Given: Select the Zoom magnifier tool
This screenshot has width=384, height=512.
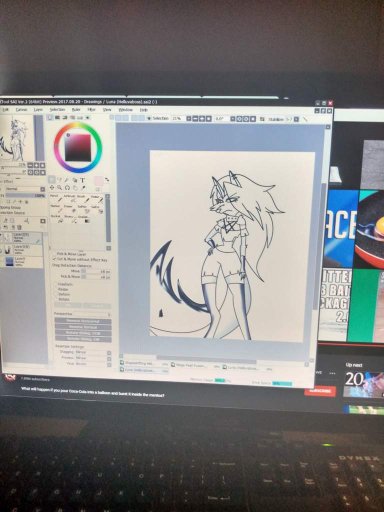Looking at the screenshot, I should pos(60,188).
